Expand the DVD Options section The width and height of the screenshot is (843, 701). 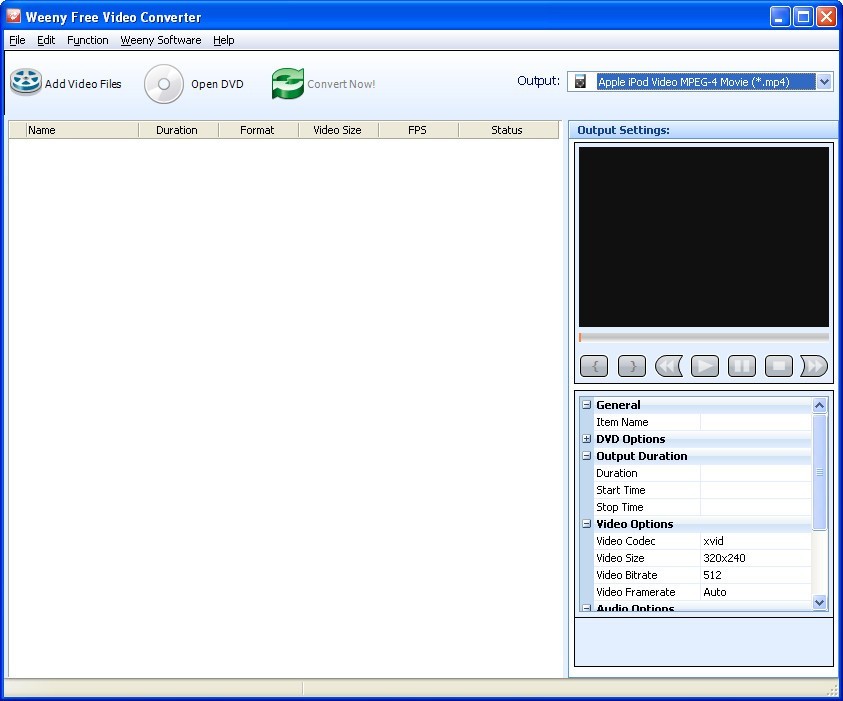pyautogui.click(x=586, y=439)
